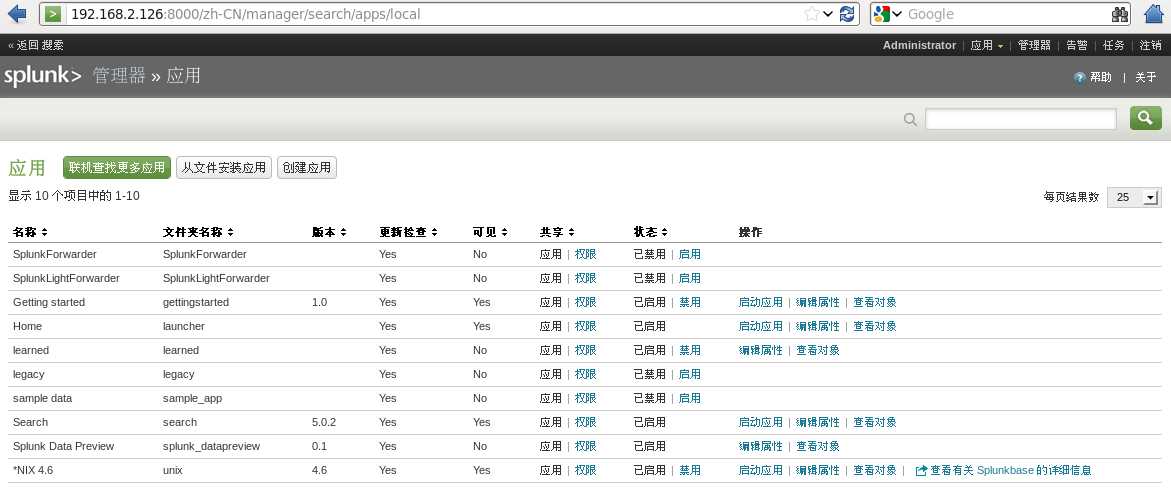
Task: Click the 5.0.2 version cell
Action: [324, 423]
